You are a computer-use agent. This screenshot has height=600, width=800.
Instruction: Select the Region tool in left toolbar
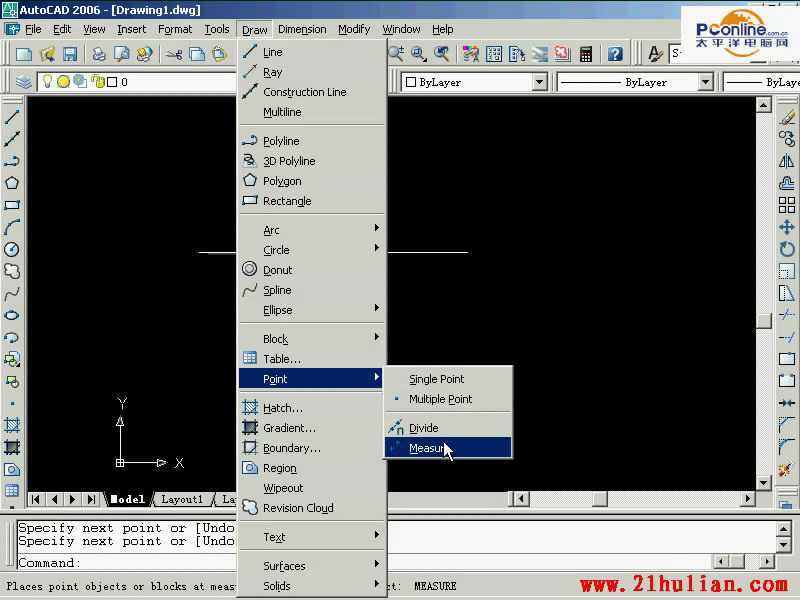[x=12, y=469]
